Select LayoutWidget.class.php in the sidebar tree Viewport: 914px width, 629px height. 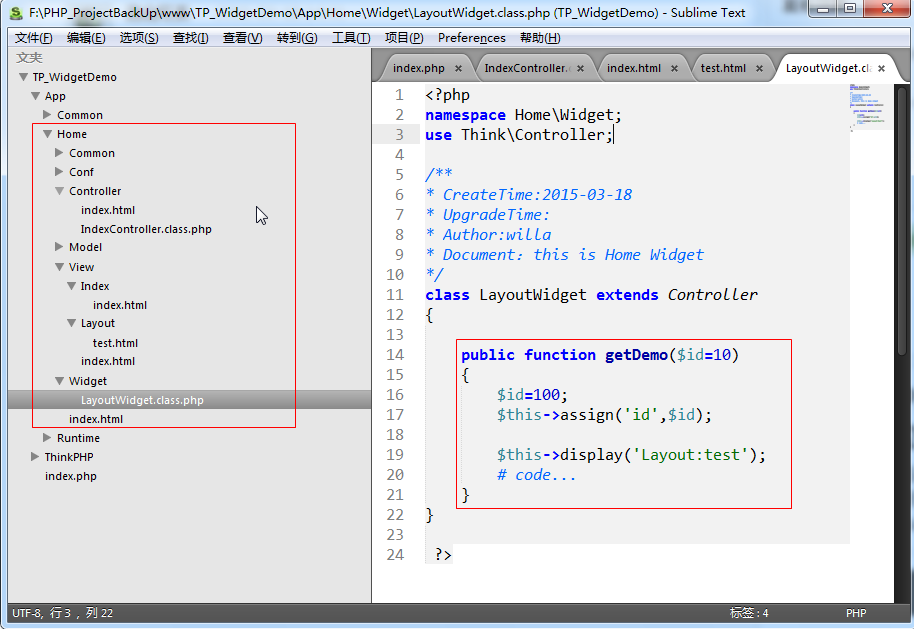click(x=142, y=400)
